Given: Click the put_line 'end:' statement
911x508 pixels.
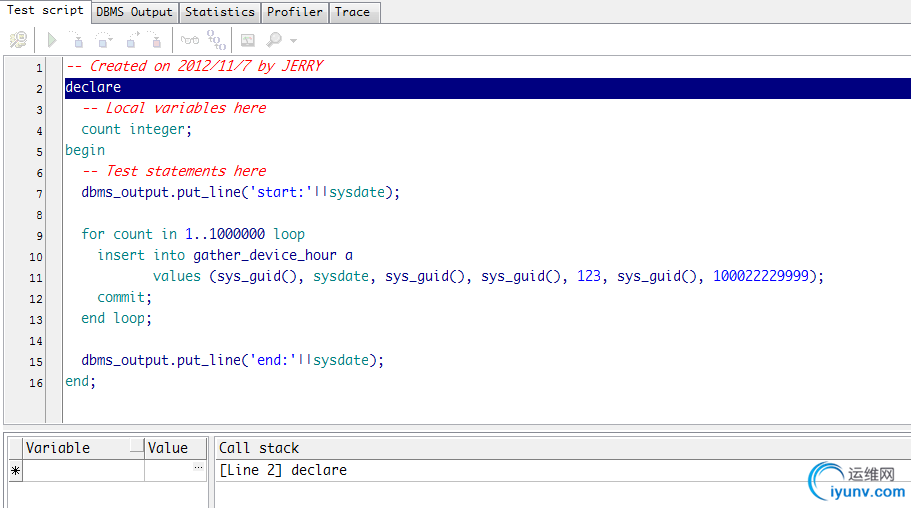Looking at the screenshot, I should (232, 360).
